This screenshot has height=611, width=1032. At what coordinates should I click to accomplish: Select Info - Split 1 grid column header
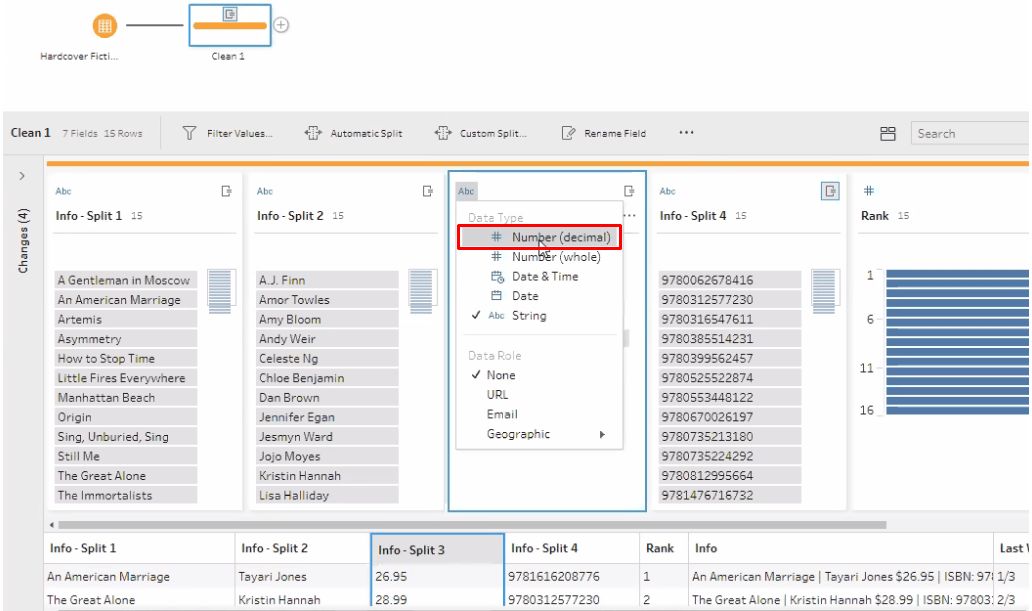tap(139, 548)
